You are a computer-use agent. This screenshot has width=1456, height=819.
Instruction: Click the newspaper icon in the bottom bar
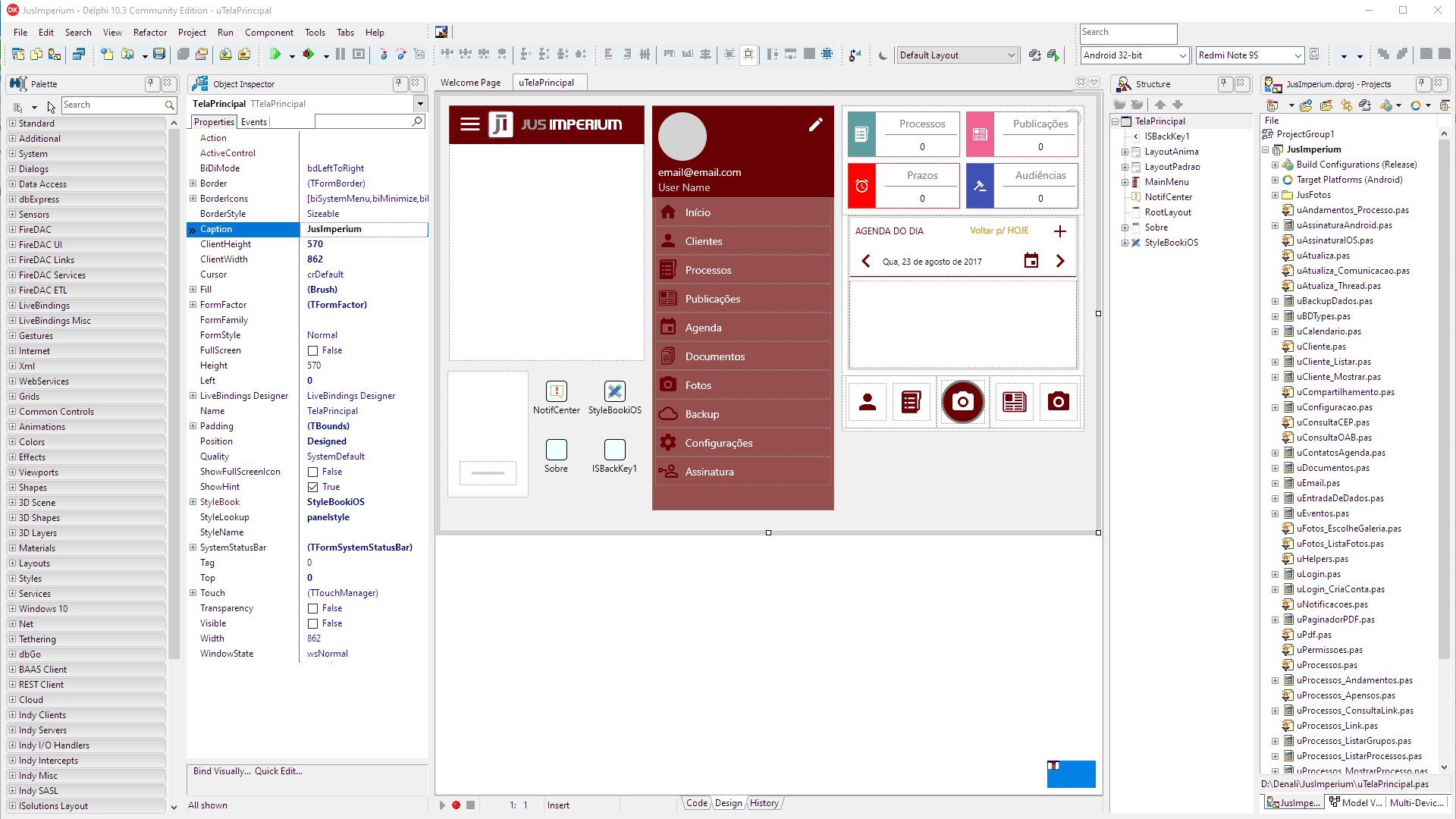click(x=1015, y=402)
